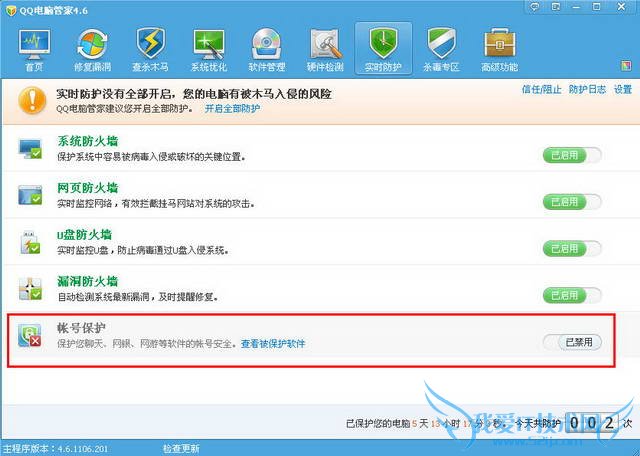640x456 pixels.
Task: Click the 漏洞防火墙 heading
Action: pos(88,281)
